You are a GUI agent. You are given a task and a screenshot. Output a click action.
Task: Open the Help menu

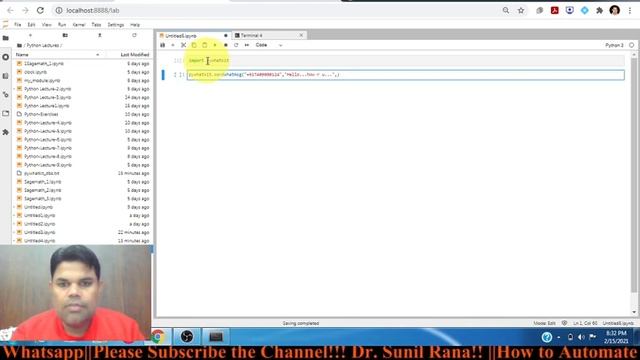pos(135,25)
